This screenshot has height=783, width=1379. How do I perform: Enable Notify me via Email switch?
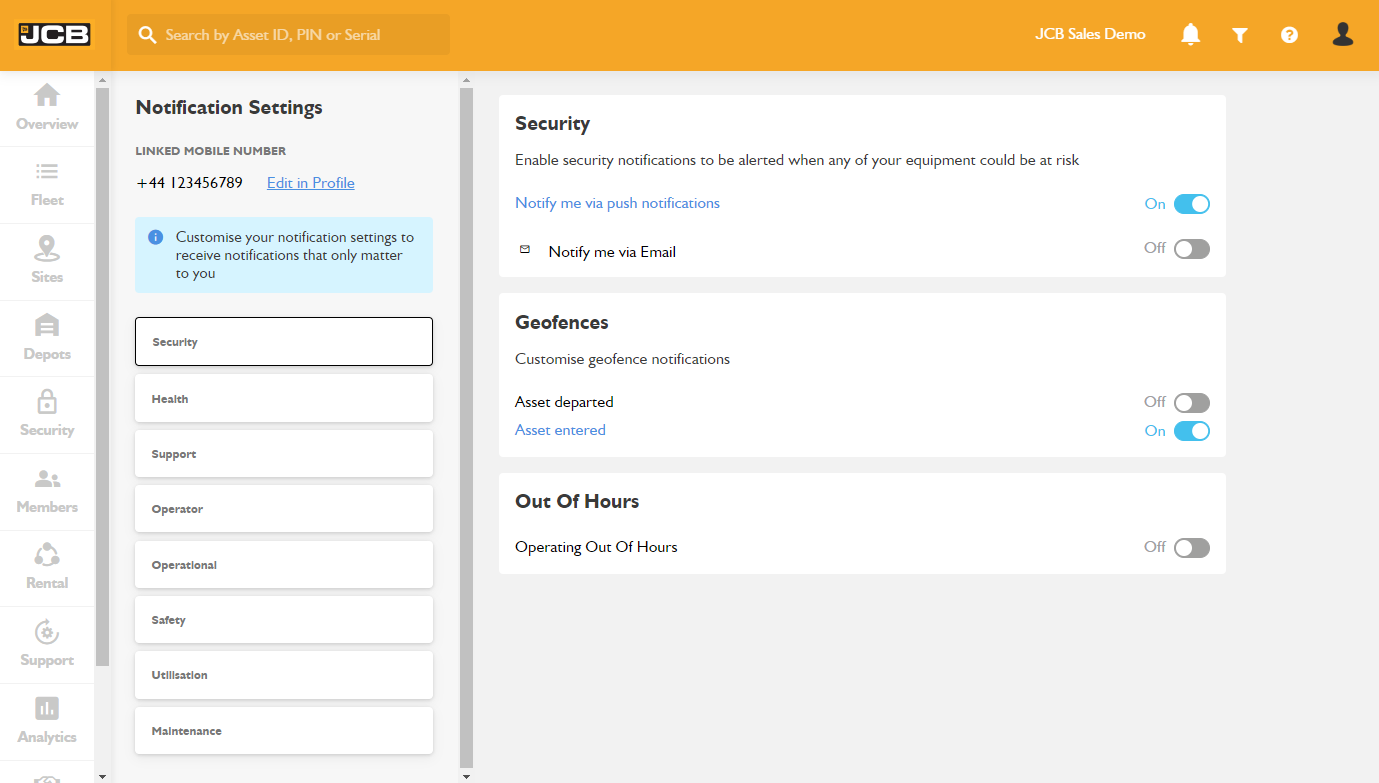click(1191, 249)
